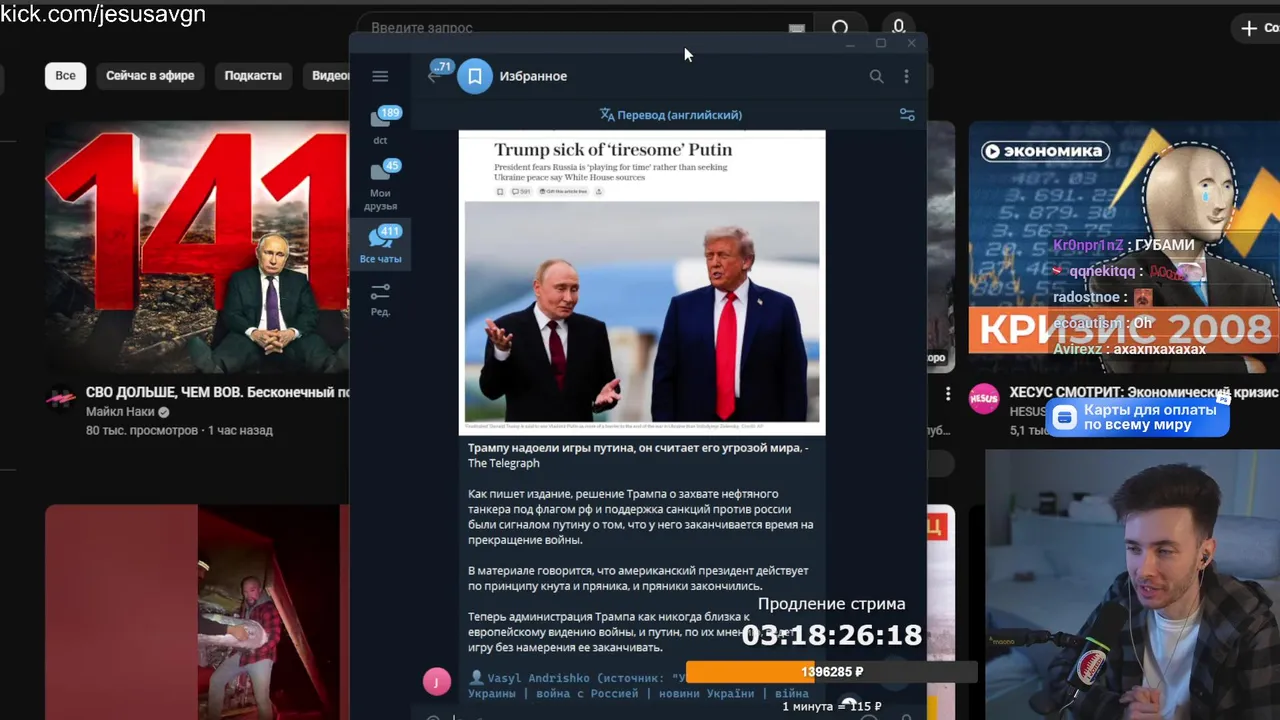Screen dimensions: 1280x720
Task: Select the Все filter chip on YouTube
Action: click(65, 76)
